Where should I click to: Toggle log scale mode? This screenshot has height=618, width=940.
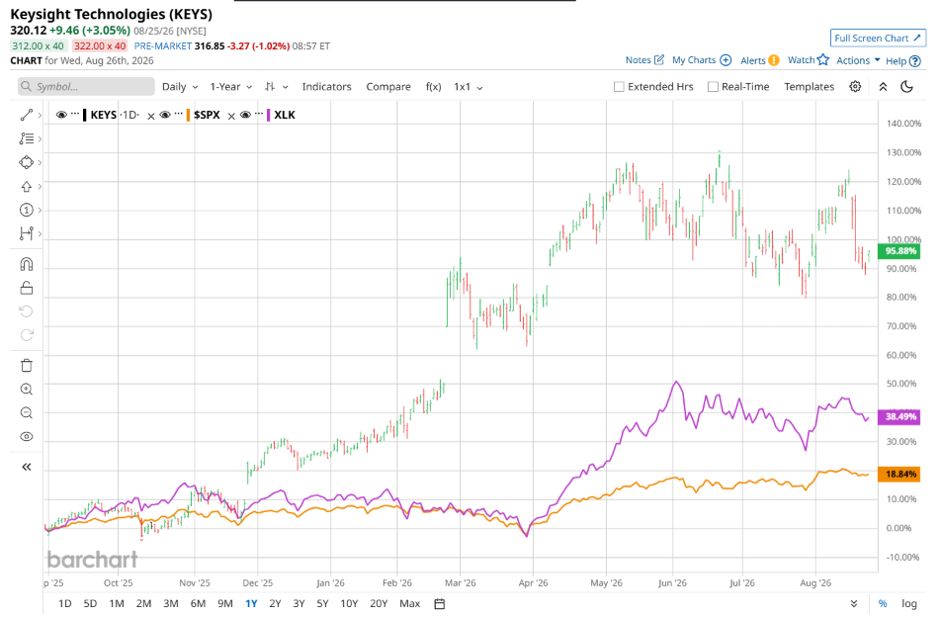click(909, 604)
